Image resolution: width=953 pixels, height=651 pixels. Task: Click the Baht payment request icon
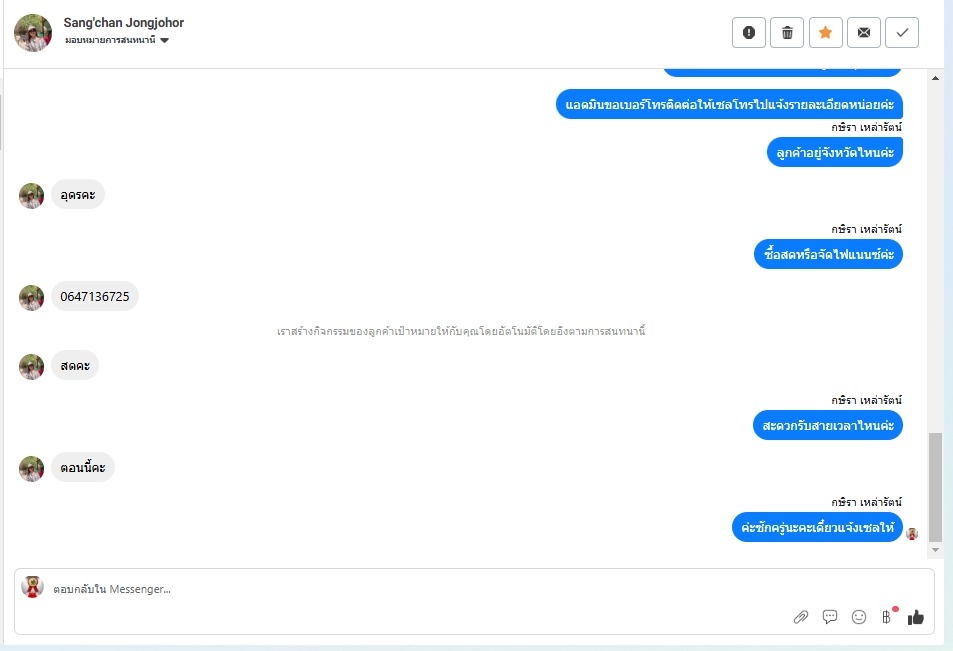click(887, 617)
